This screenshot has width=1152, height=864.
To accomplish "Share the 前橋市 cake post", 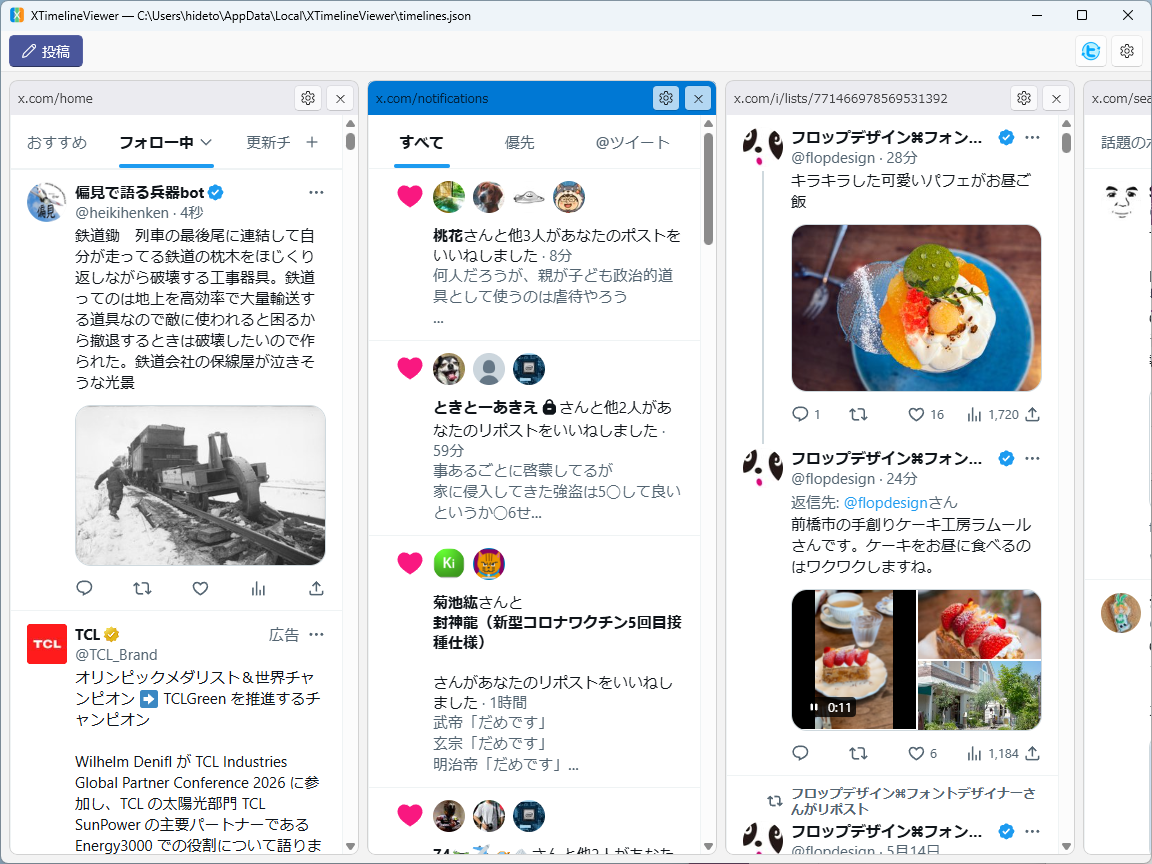I will point(1032,753).
